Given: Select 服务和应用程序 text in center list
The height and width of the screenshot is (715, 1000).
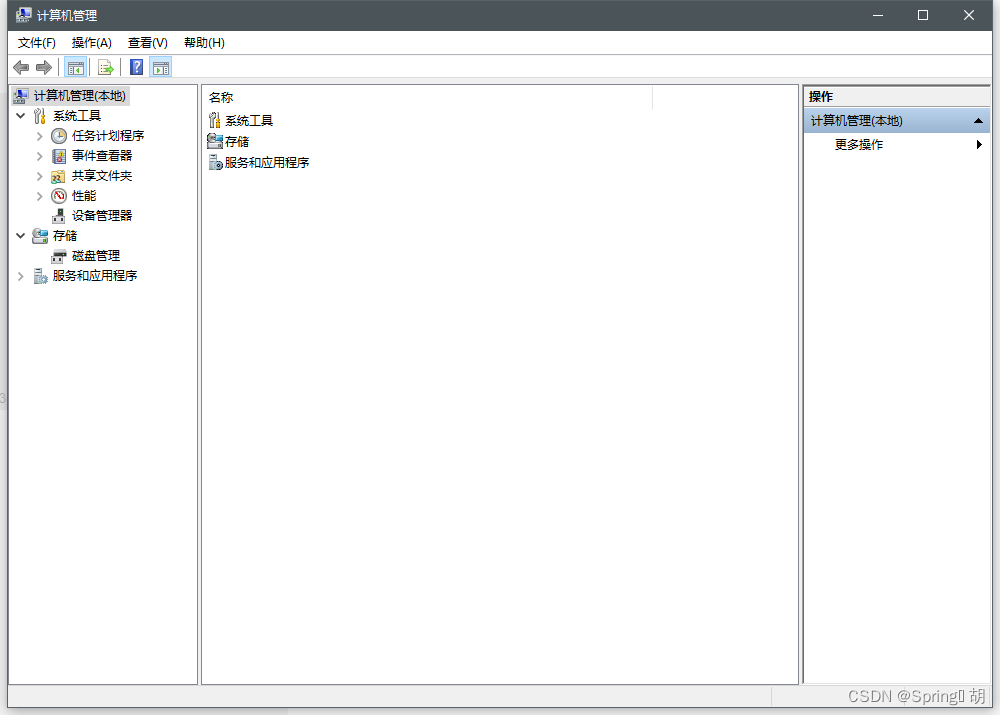Looking at the screenshot, I should 267,163.
